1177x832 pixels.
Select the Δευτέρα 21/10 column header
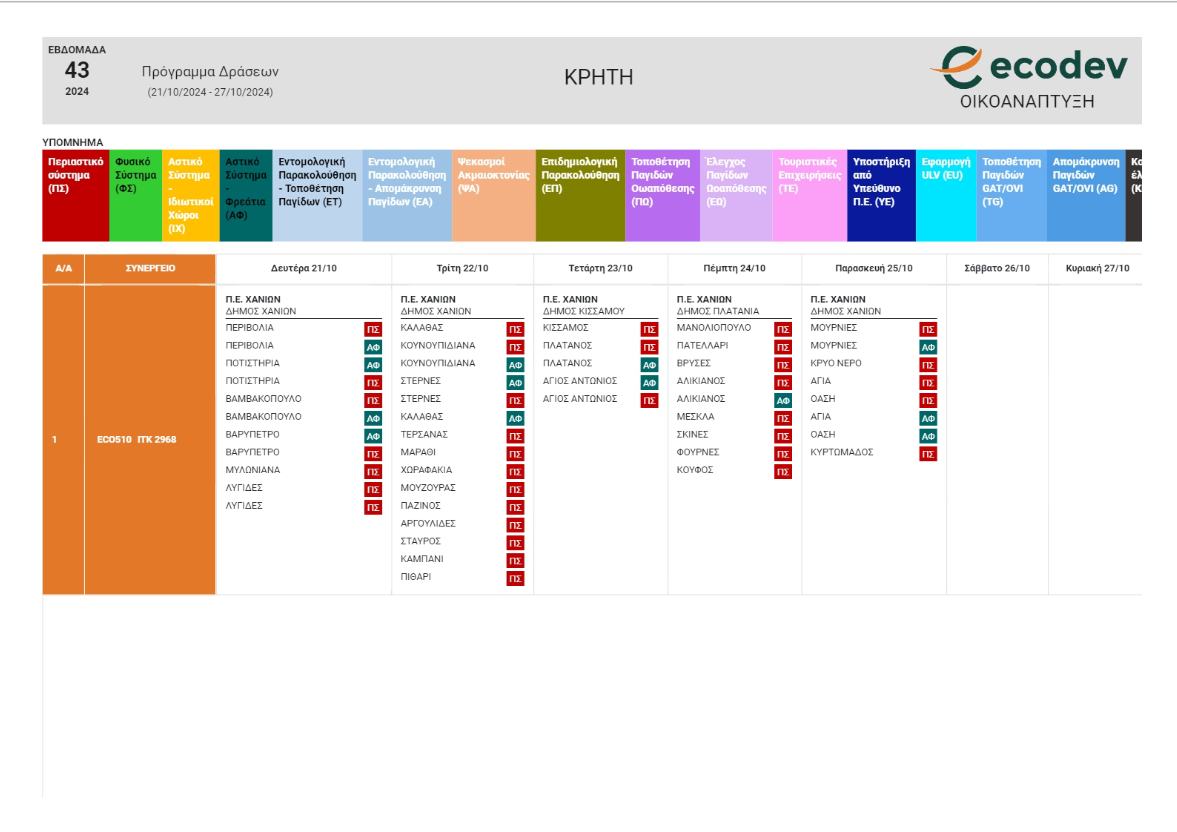(303, 268)
